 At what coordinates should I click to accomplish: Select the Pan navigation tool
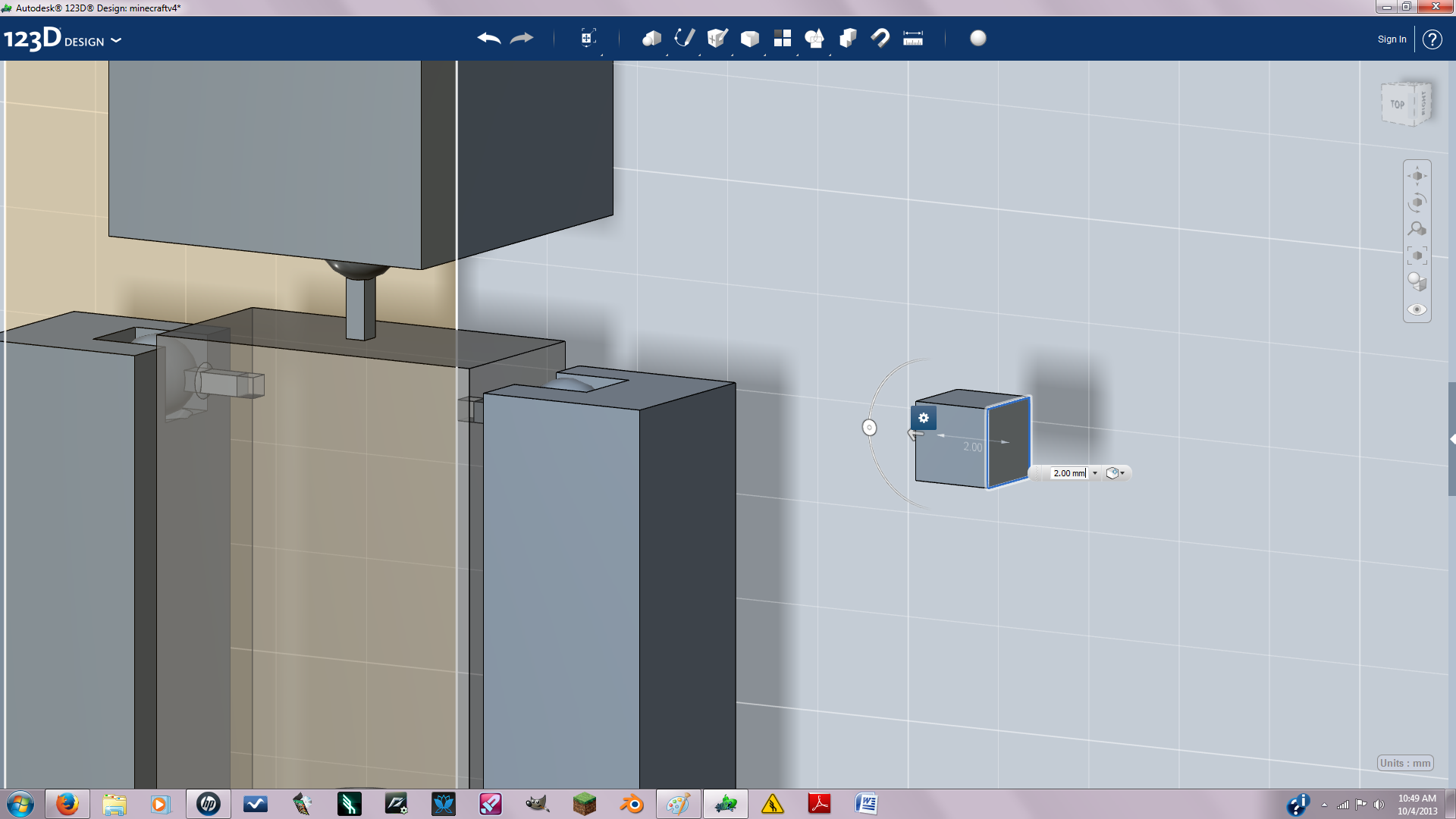(x=1417, y=176)
